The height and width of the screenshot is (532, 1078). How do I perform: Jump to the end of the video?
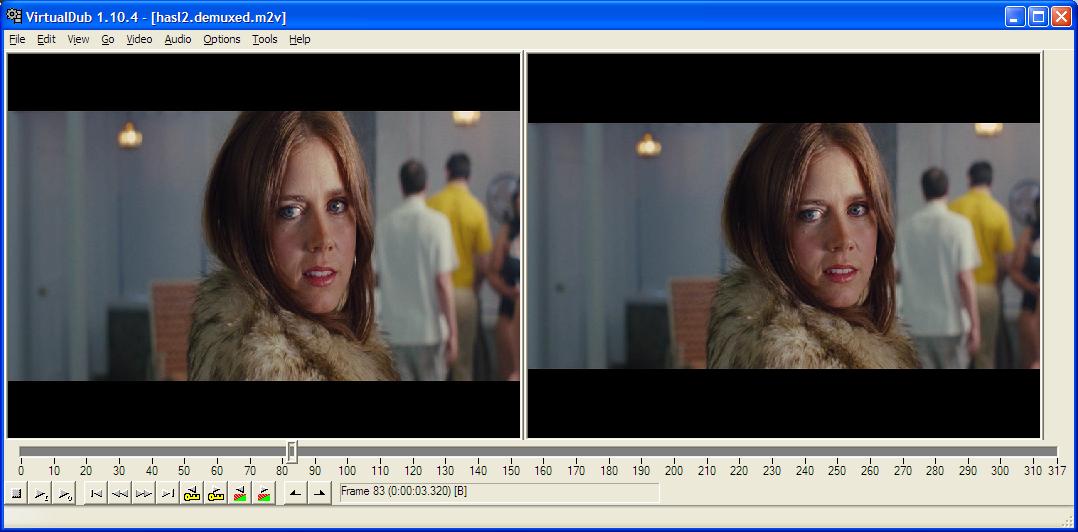click(167, 494)
